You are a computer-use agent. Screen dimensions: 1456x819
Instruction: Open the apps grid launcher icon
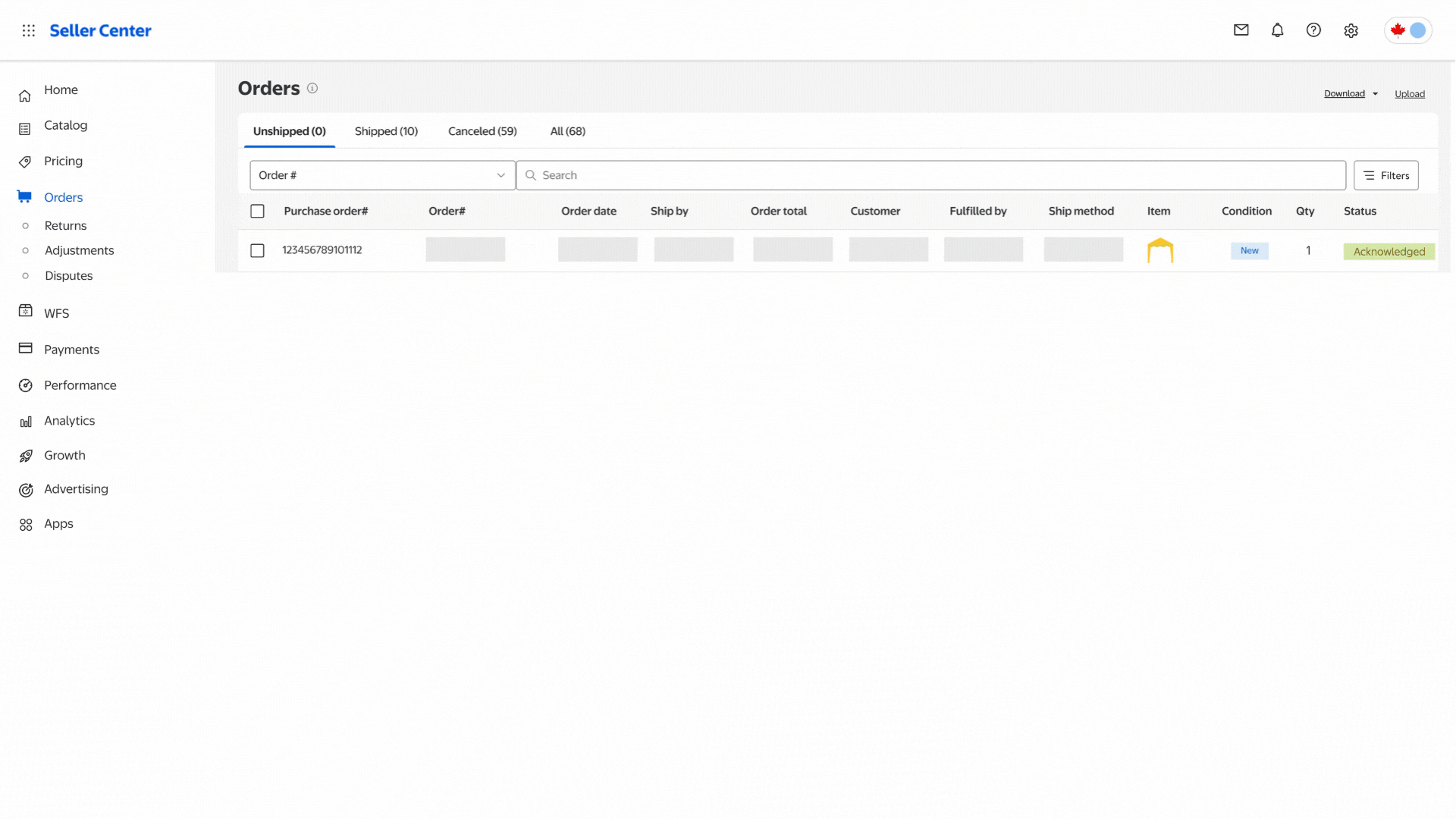coord(29,30)
